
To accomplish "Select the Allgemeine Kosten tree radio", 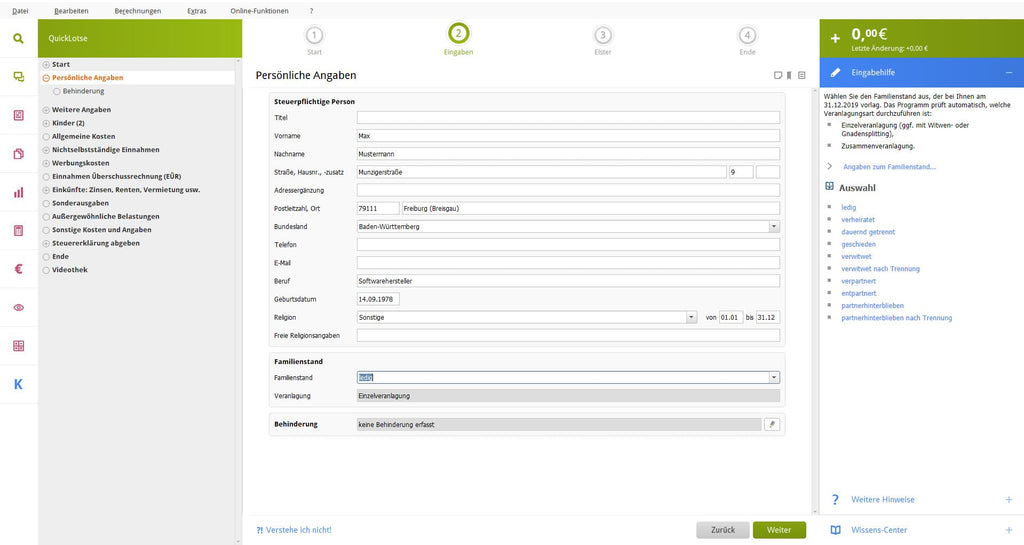I will pyautogui.click(x=46, y=137).
